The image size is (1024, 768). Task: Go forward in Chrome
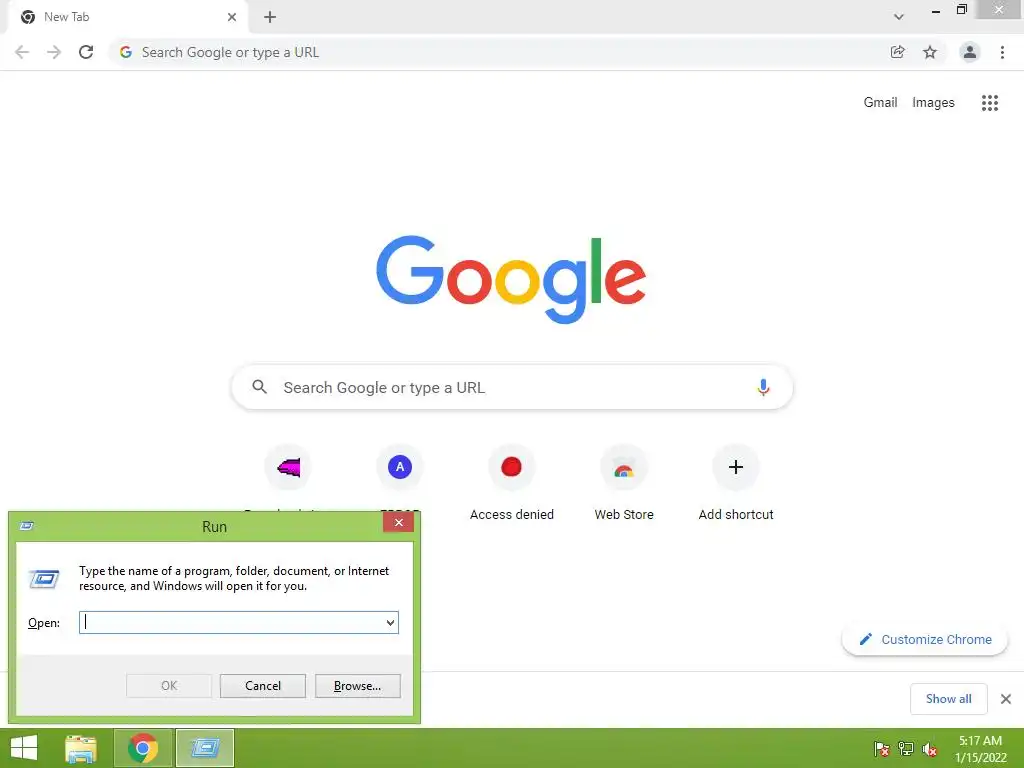pyautogui.click(x=54, y=52)
